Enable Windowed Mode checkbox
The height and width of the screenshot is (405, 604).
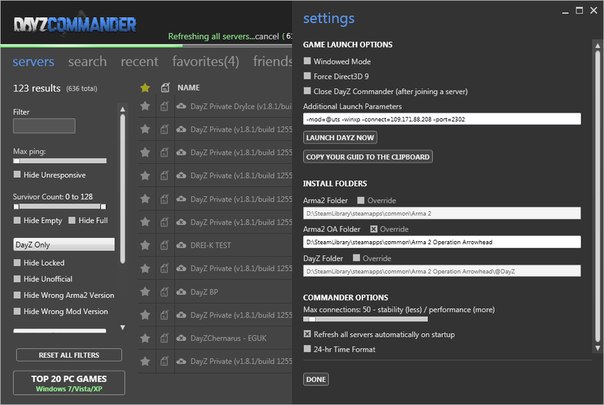(x=307, y=61)
